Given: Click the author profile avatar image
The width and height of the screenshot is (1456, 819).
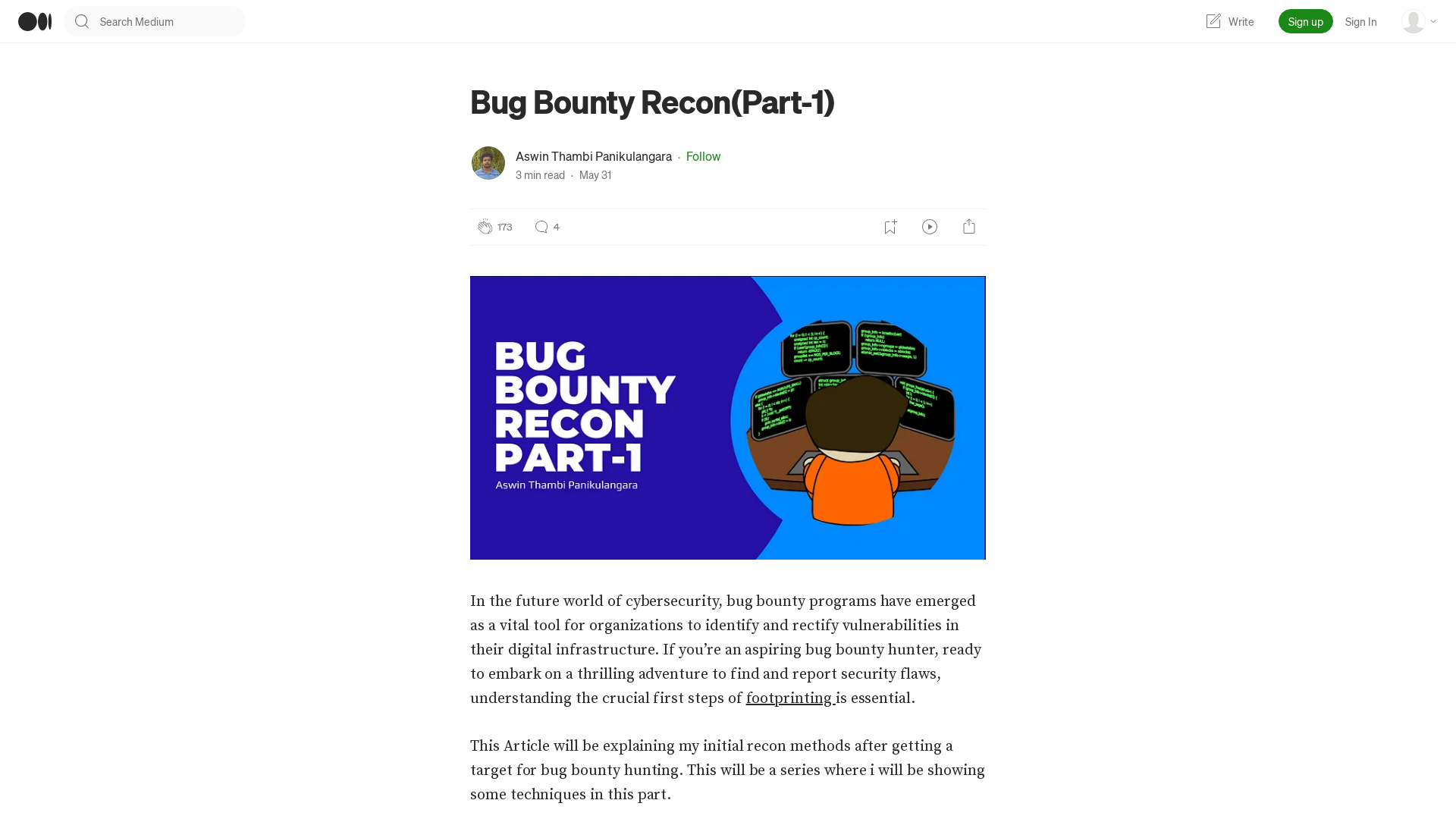Looking at the screenshot, I should (x=488, y=164).
